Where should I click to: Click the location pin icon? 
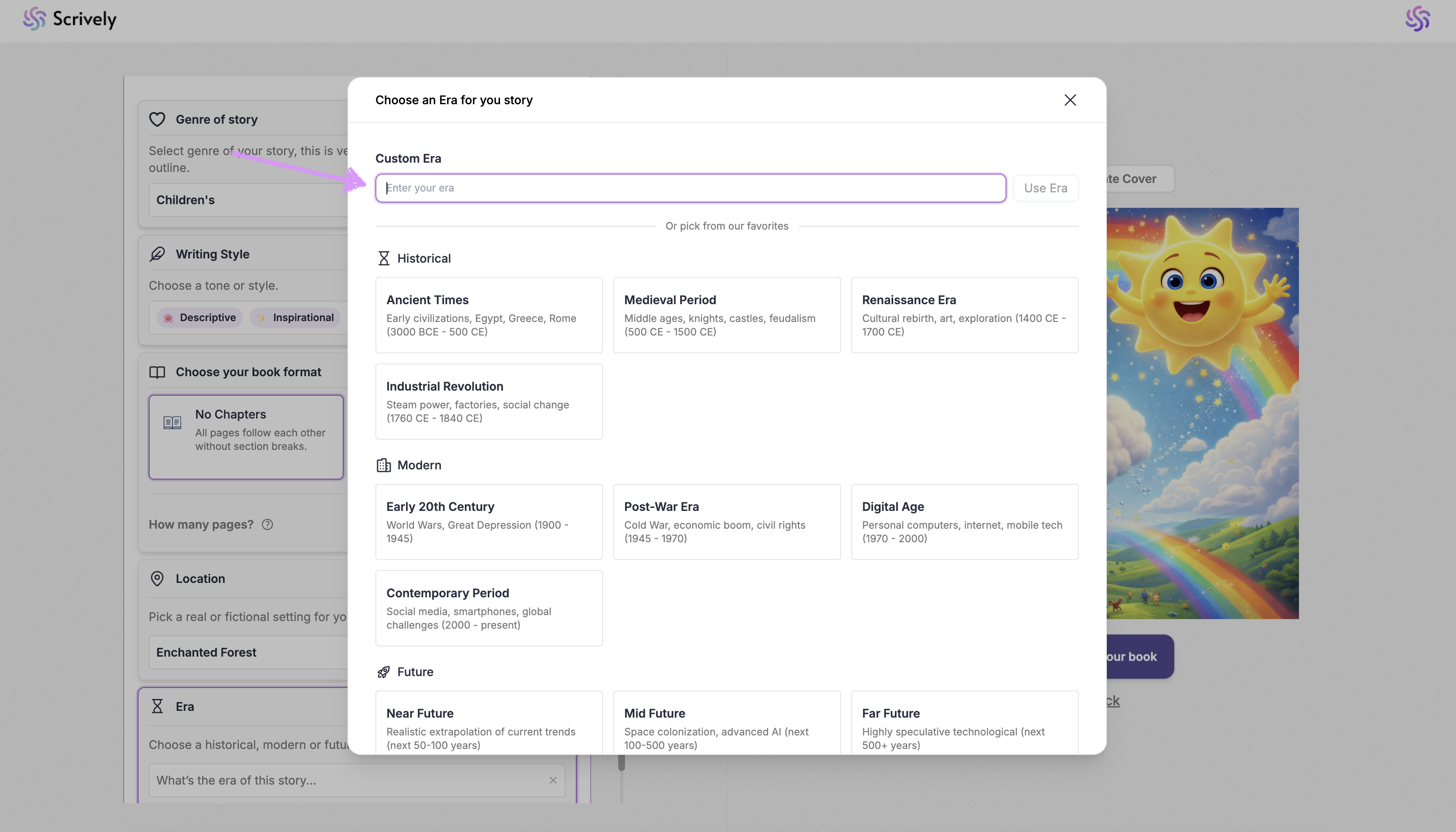[x=157, y=578]
